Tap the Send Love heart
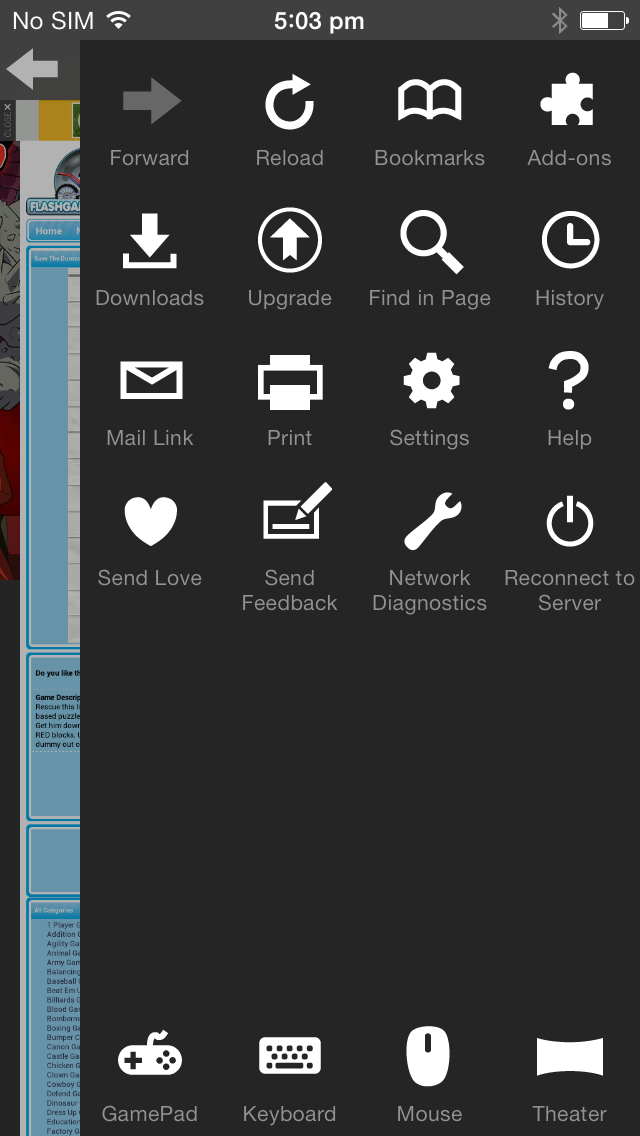The image size is (640, 1136). [150, 521]
